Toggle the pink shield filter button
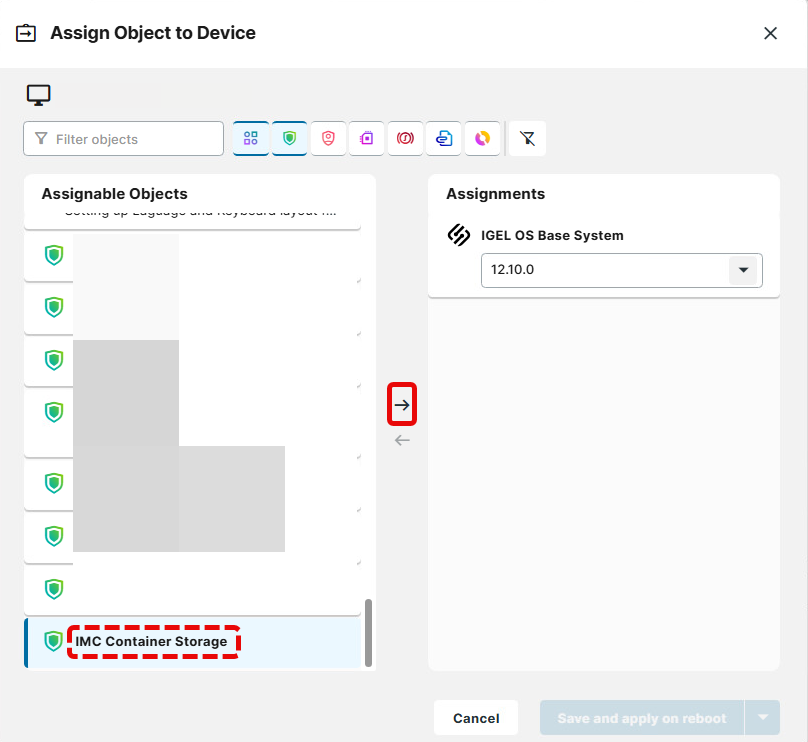Viewport: 808px width, 742px height. (x=328, y=138)
